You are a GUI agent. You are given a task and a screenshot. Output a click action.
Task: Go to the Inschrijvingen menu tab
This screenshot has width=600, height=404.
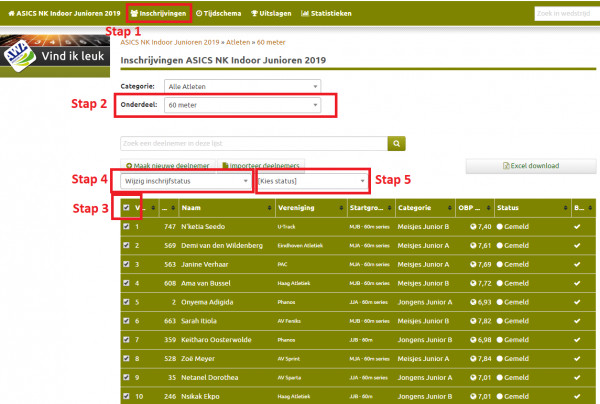tap(160, 13)
